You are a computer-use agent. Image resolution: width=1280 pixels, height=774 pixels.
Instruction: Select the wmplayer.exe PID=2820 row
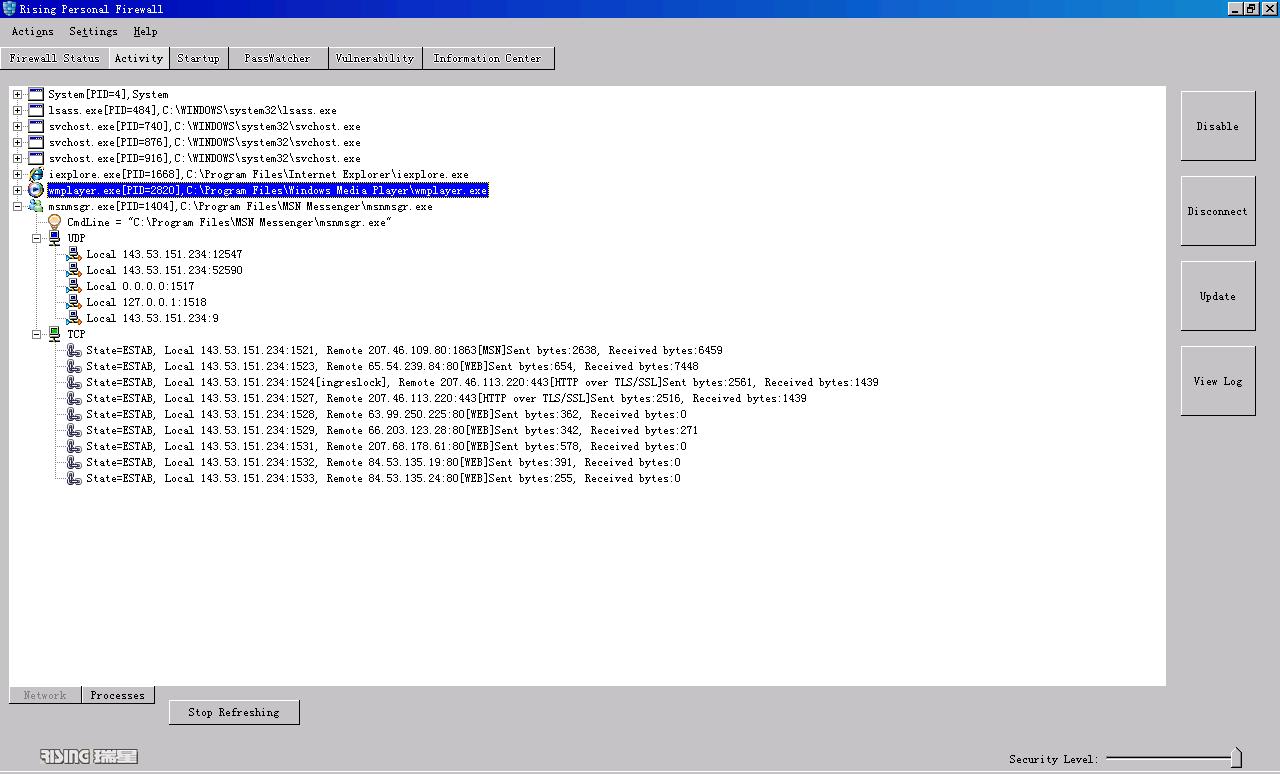(x=268, y=190)
